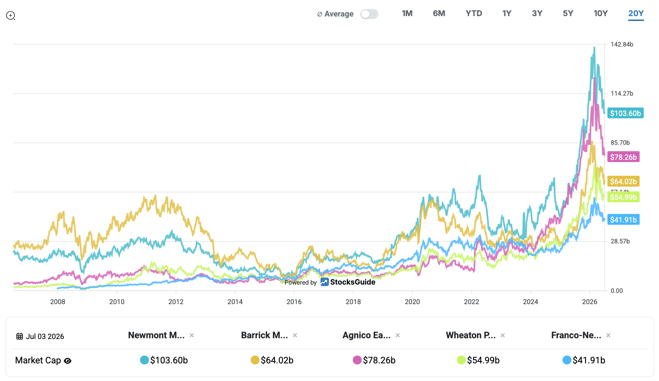Switch to YTD range

474,13
